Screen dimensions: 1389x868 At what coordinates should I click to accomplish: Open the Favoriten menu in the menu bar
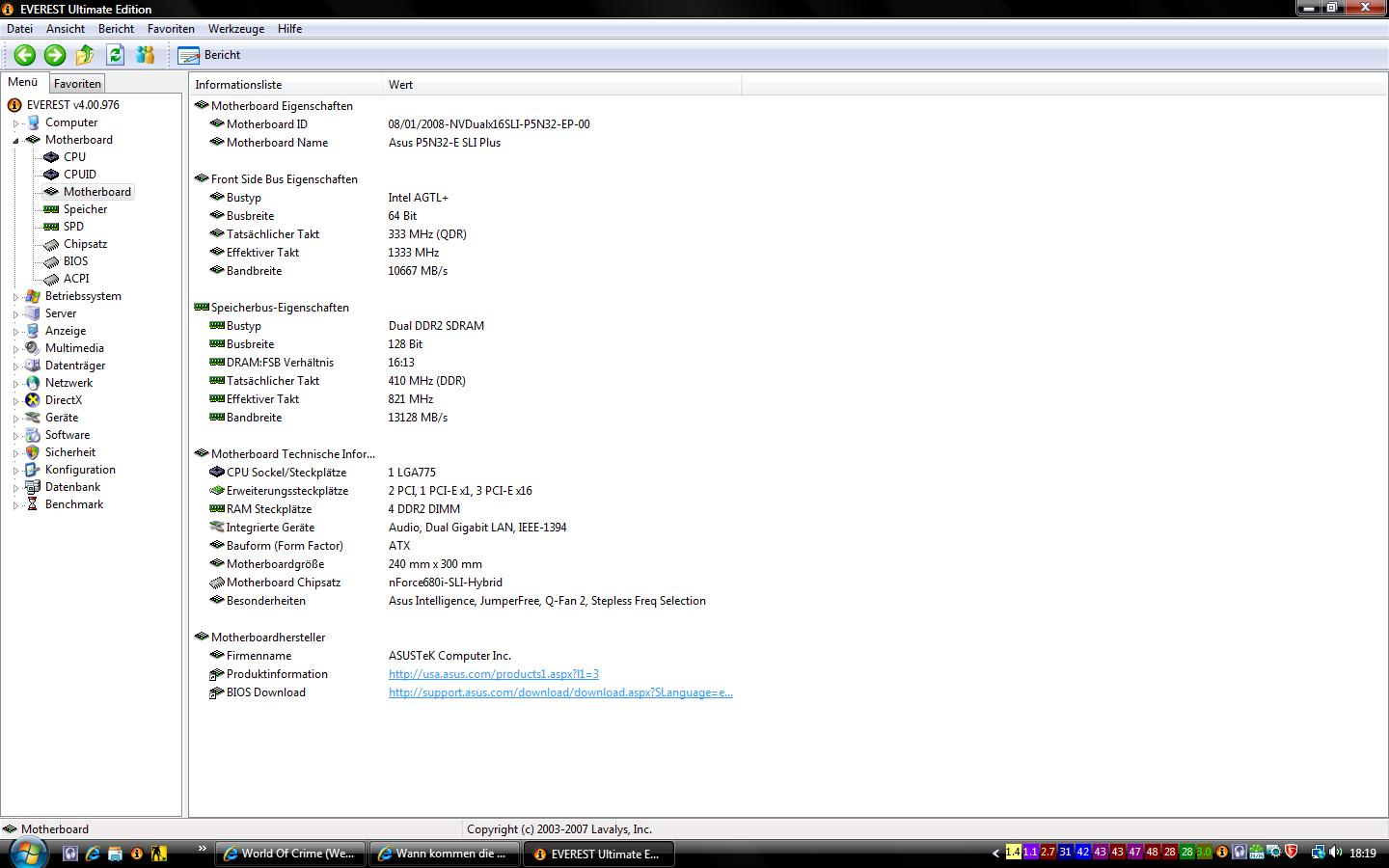click(x=171, y=29)
